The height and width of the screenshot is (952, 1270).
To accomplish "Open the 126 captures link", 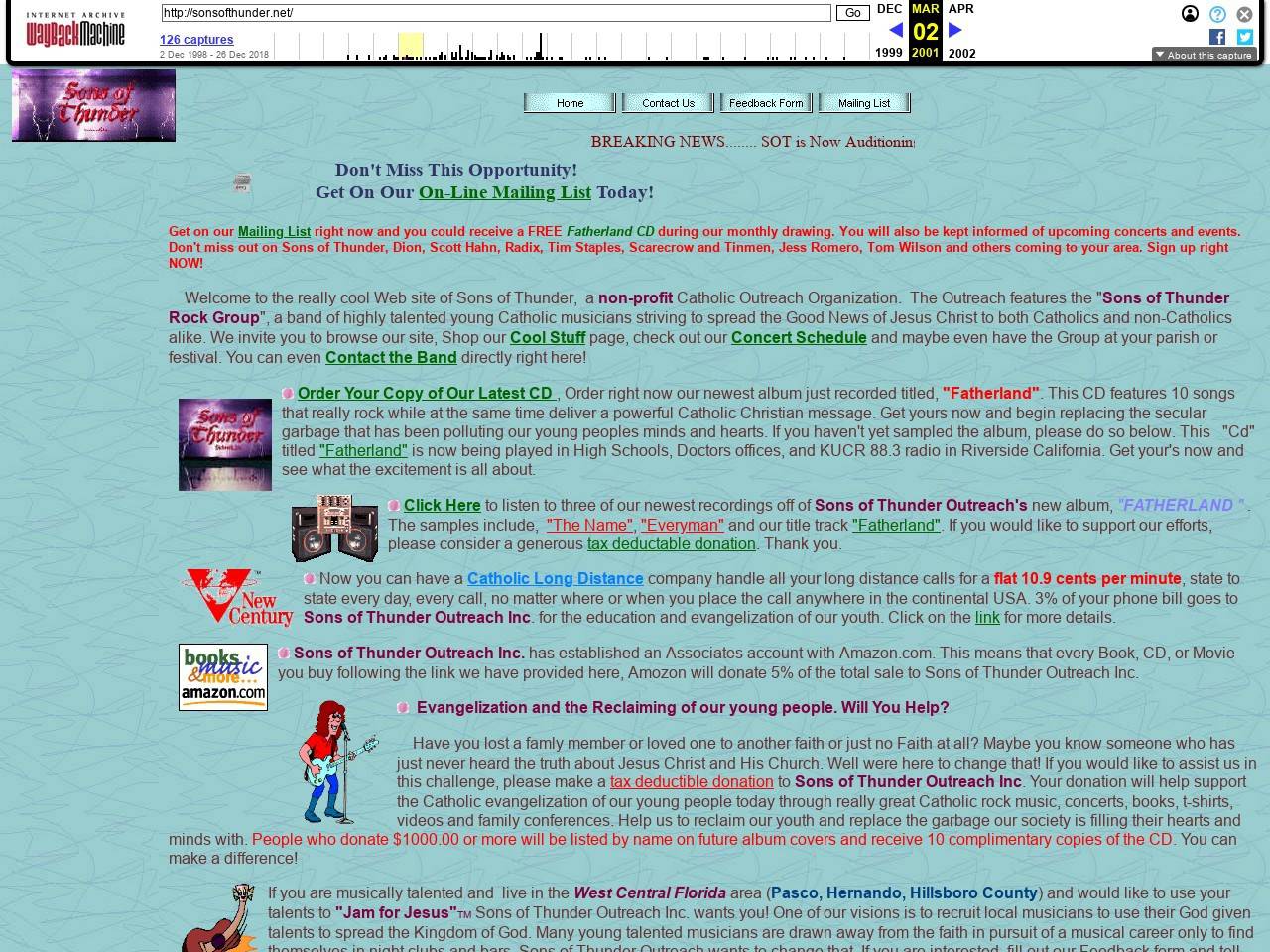I will click(x=196, y=40).
